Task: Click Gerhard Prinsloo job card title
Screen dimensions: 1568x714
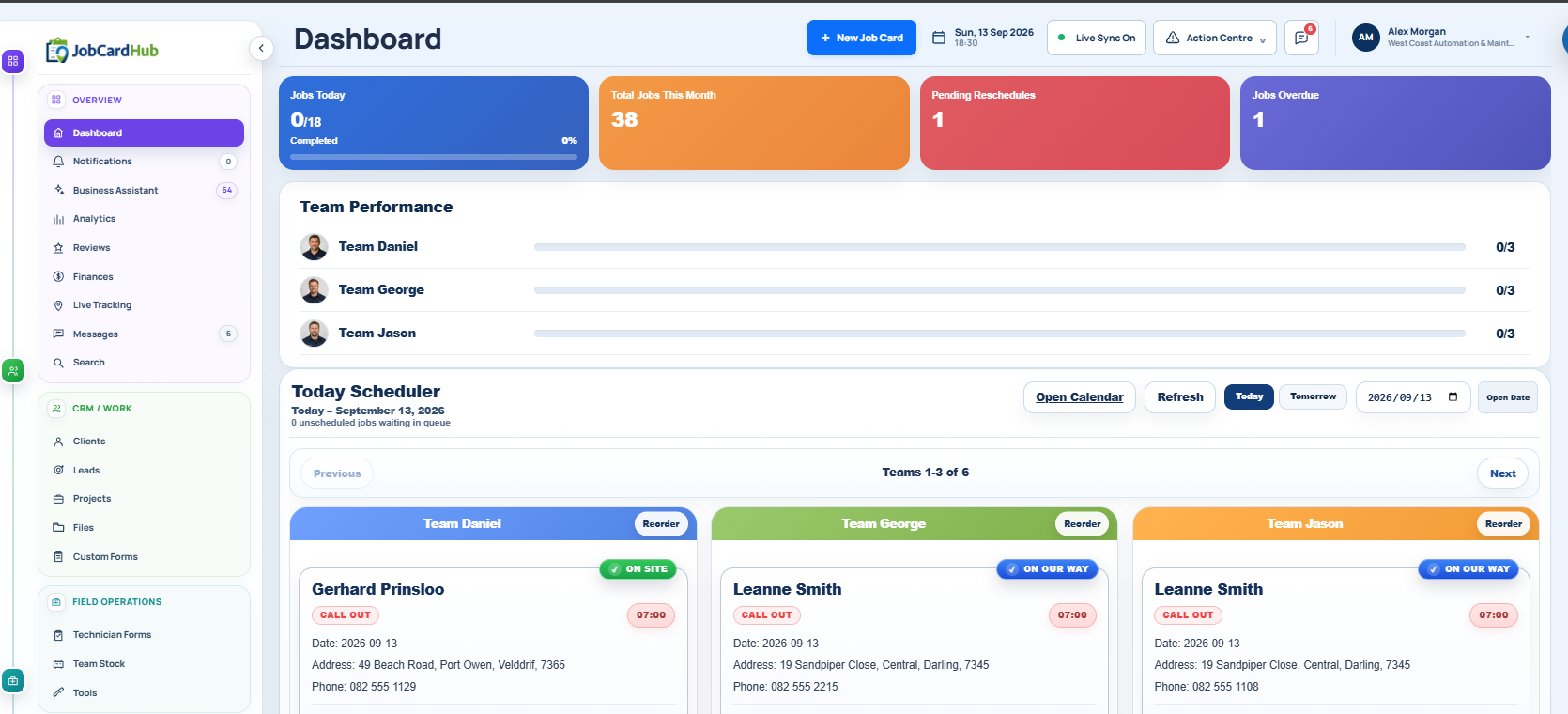Action: (378, 589)
